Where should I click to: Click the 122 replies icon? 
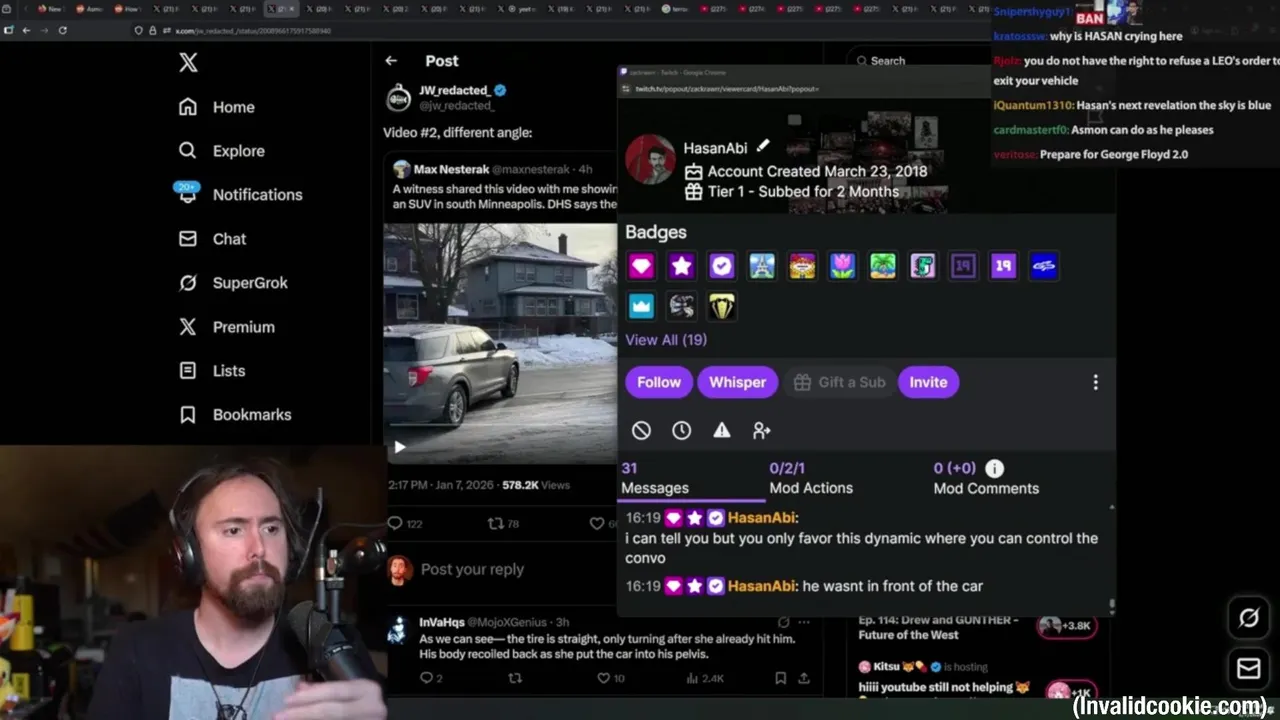[394, 523]
